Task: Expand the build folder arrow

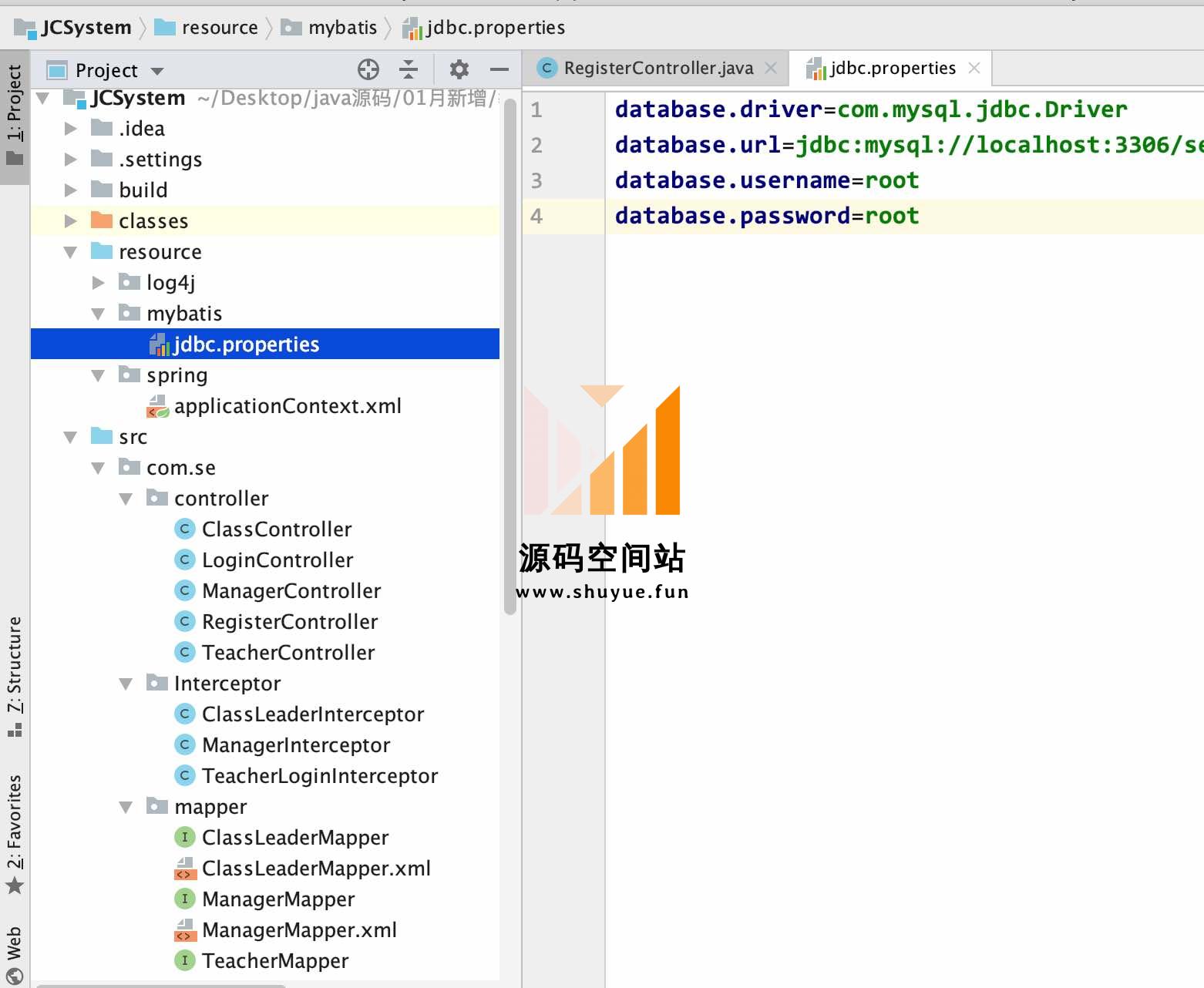Action: (x=71, y=190)
